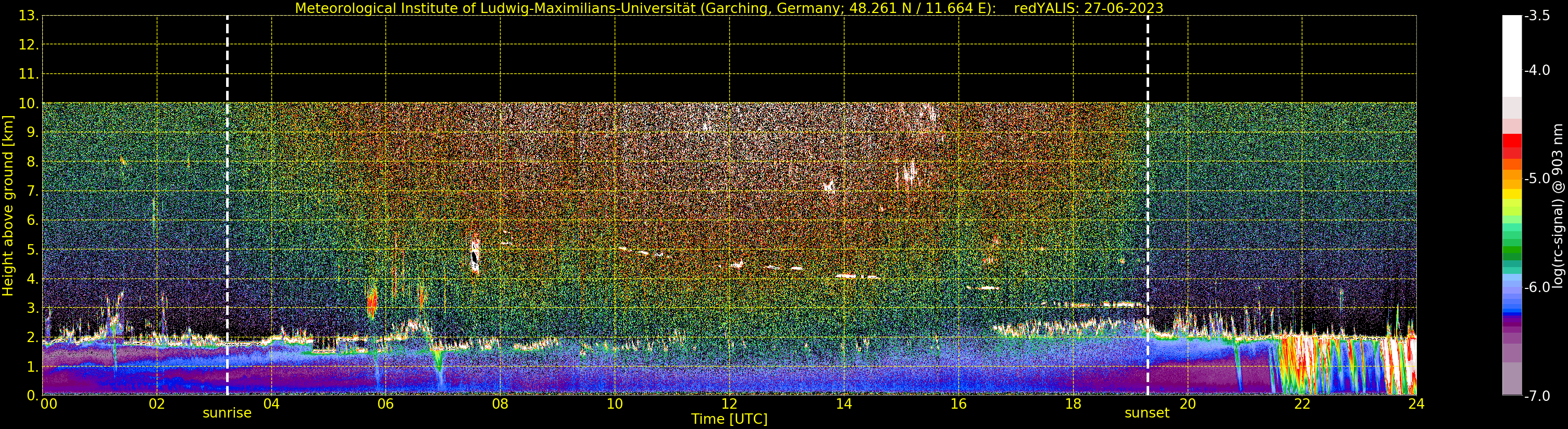The height and width of the screenshot is (429, 1568).
Task: Click the height axis tick '11.'
Action: click(x=29, y=74)
